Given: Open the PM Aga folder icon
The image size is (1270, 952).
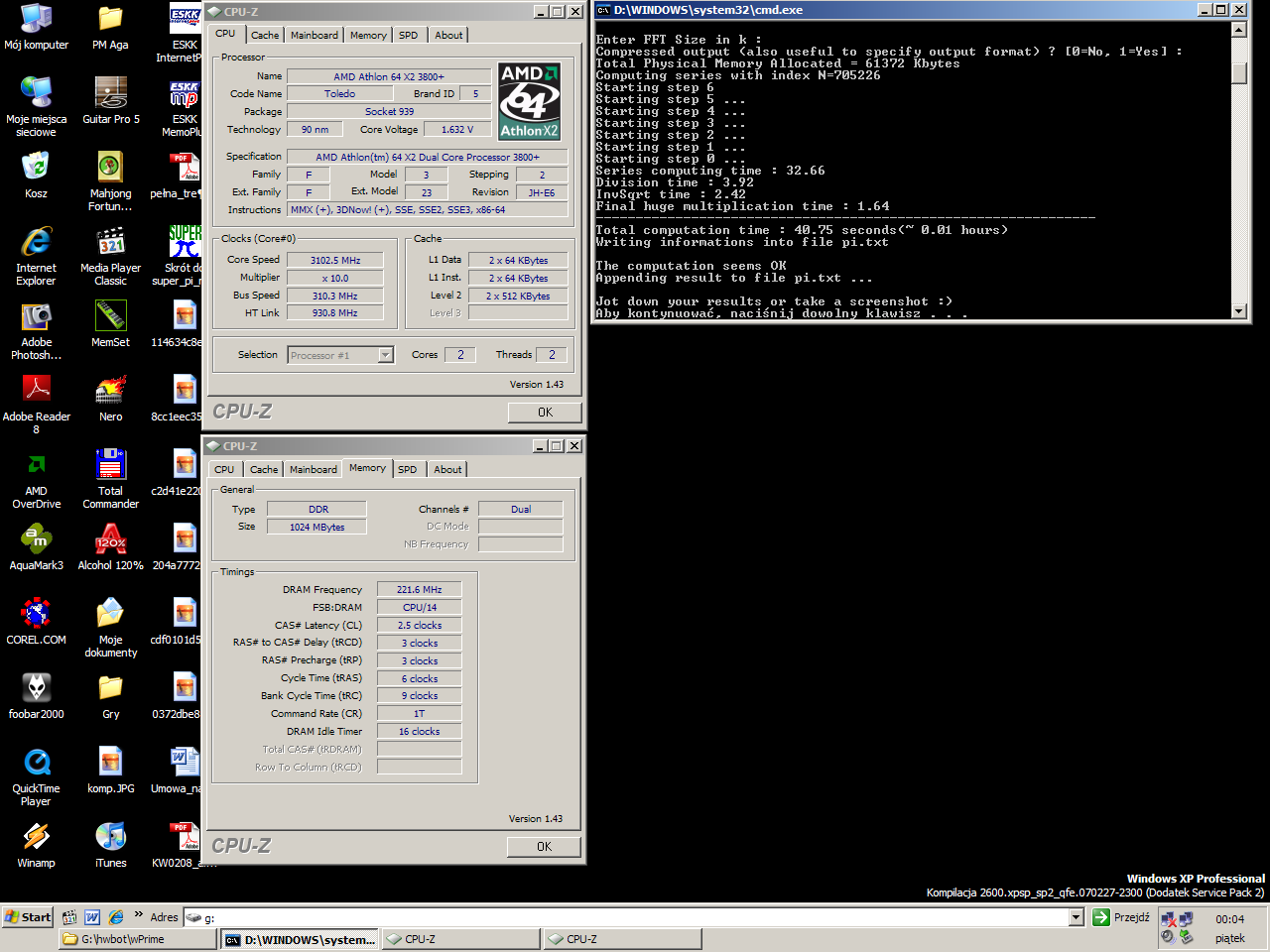Looking at the screenshot, I should click(110, 27).
